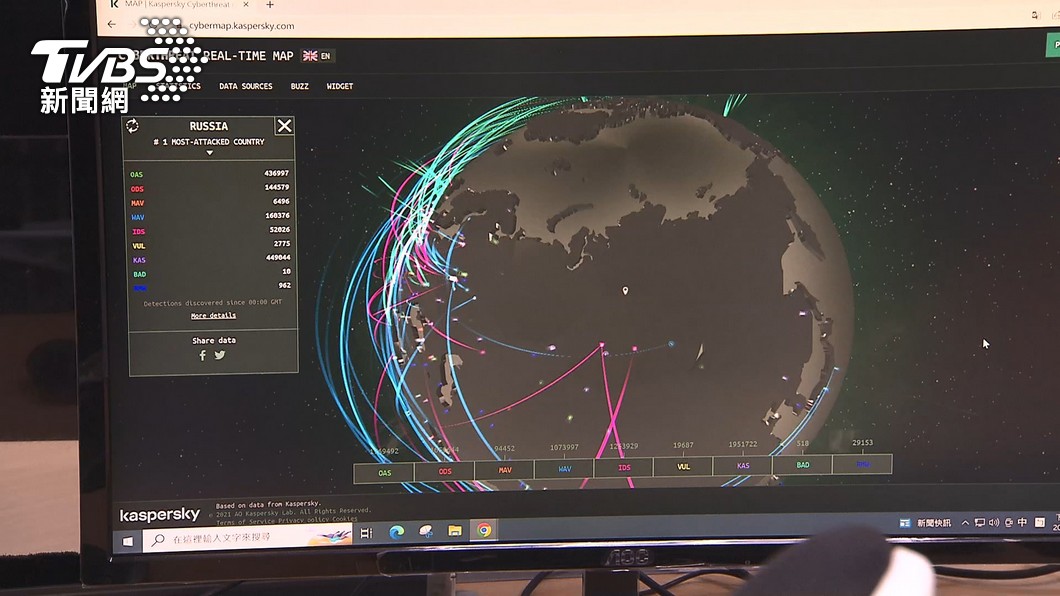Click the location pin on the globe
This screenshot has height=596, width=1060.
click(625, 291)
